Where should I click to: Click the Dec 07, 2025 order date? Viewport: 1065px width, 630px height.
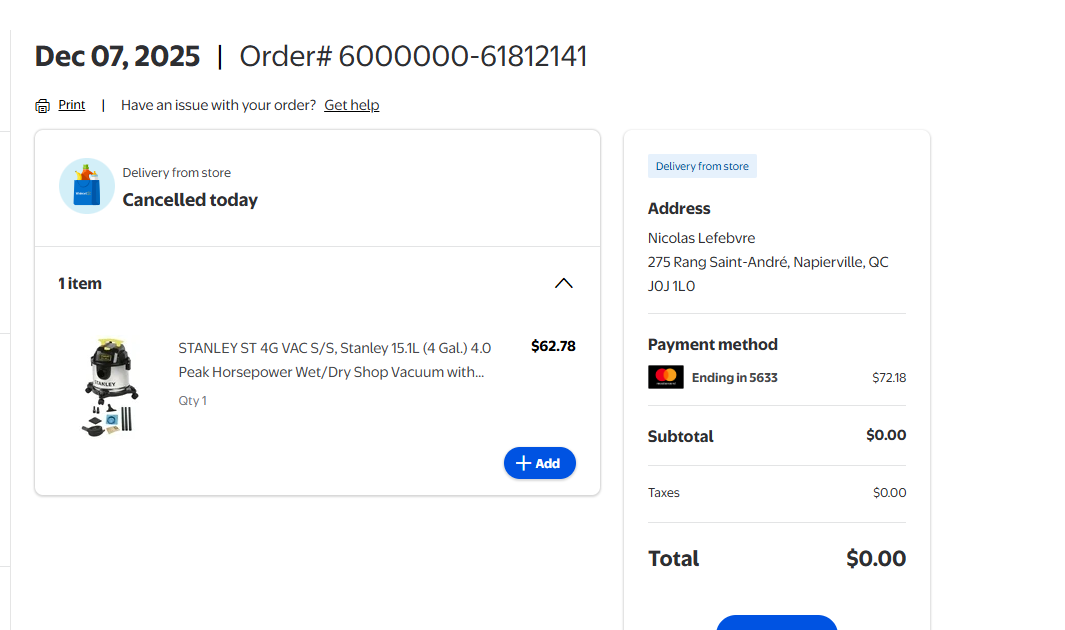click(x=117, y=56)
